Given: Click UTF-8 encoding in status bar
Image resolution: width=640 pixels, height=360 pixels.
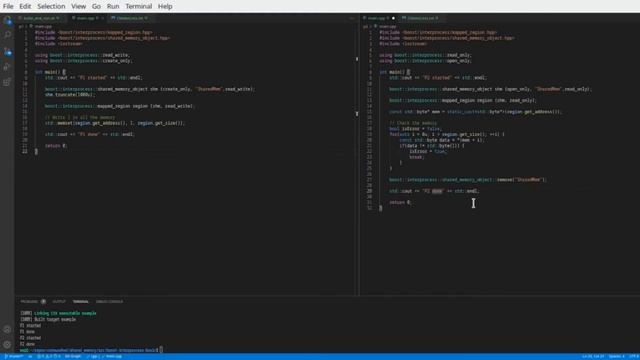Looking at the screenshot, I should (633, 357).
